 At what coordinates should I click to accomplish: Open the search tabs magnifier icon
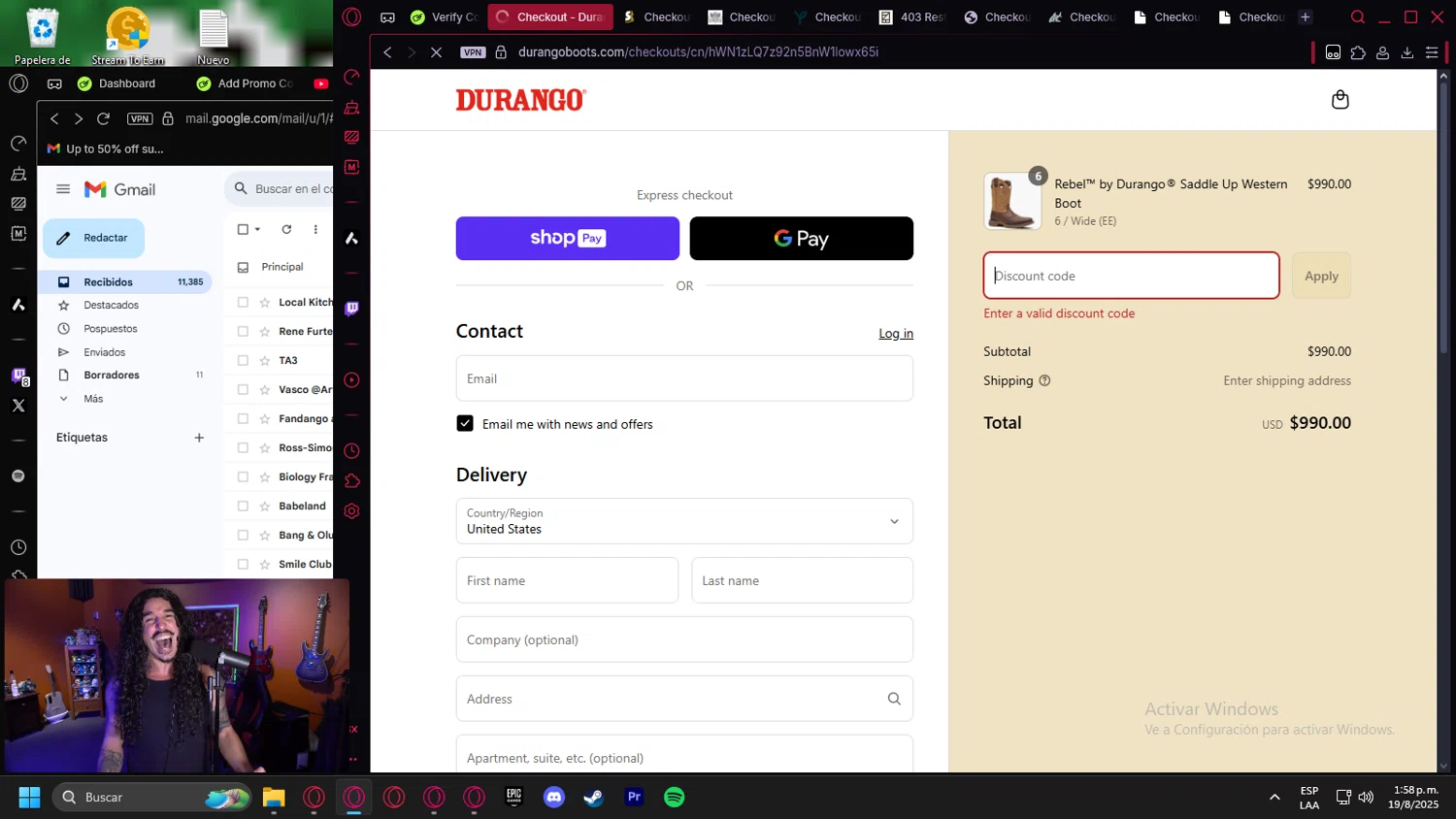click(1357, 16)
